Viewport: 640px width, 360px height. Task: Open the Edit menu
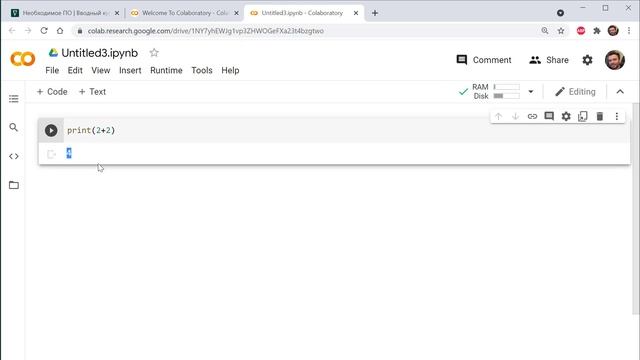75,70
